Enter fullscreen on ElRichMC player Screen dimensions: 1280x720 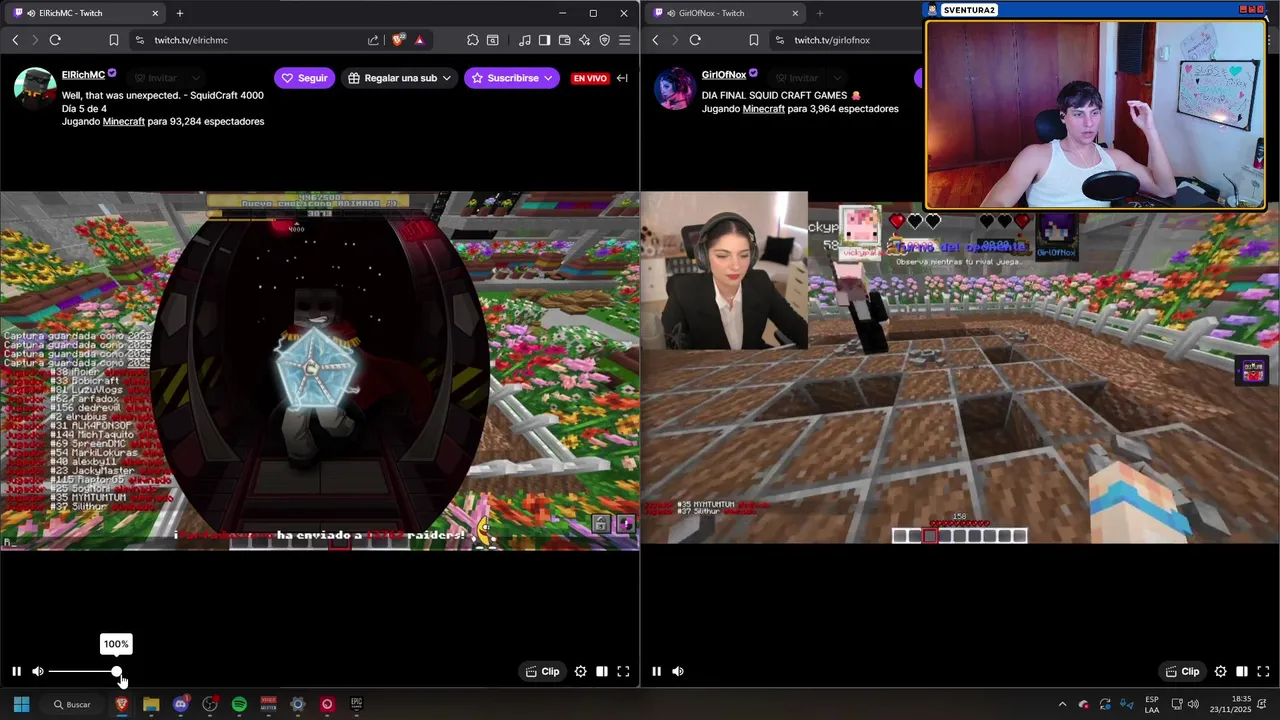pos(623,672)
